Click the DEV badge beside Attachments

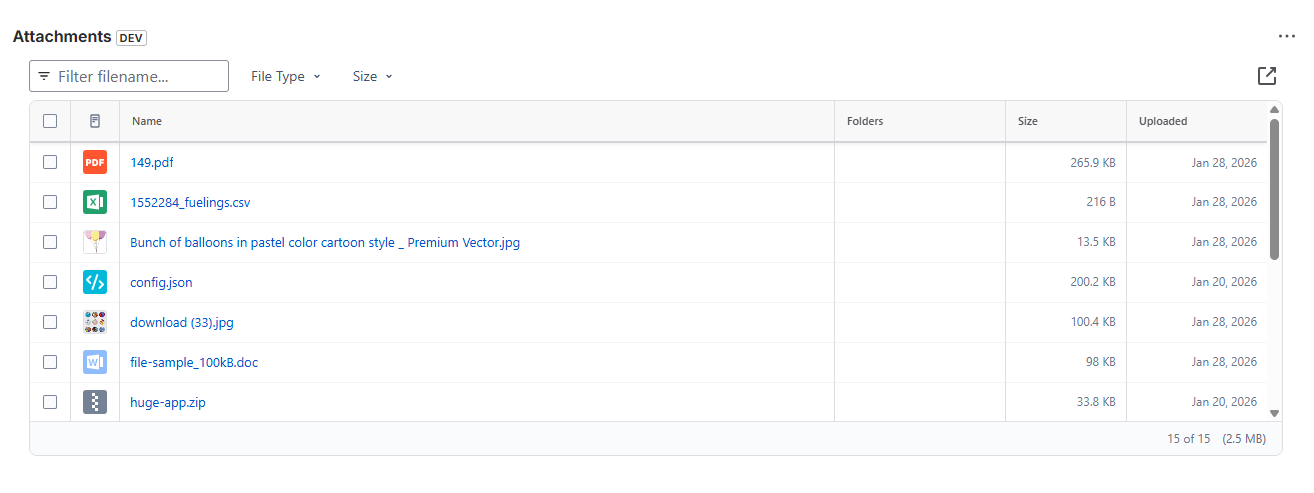[132, 37]
